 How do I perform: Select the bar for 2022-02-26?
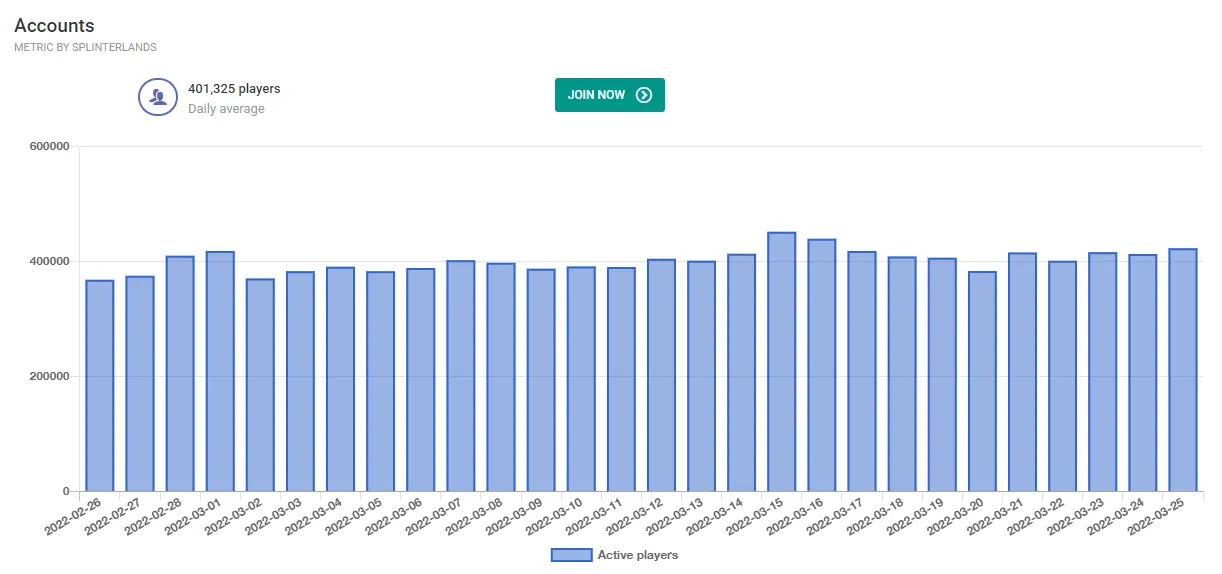click(100, 386)
